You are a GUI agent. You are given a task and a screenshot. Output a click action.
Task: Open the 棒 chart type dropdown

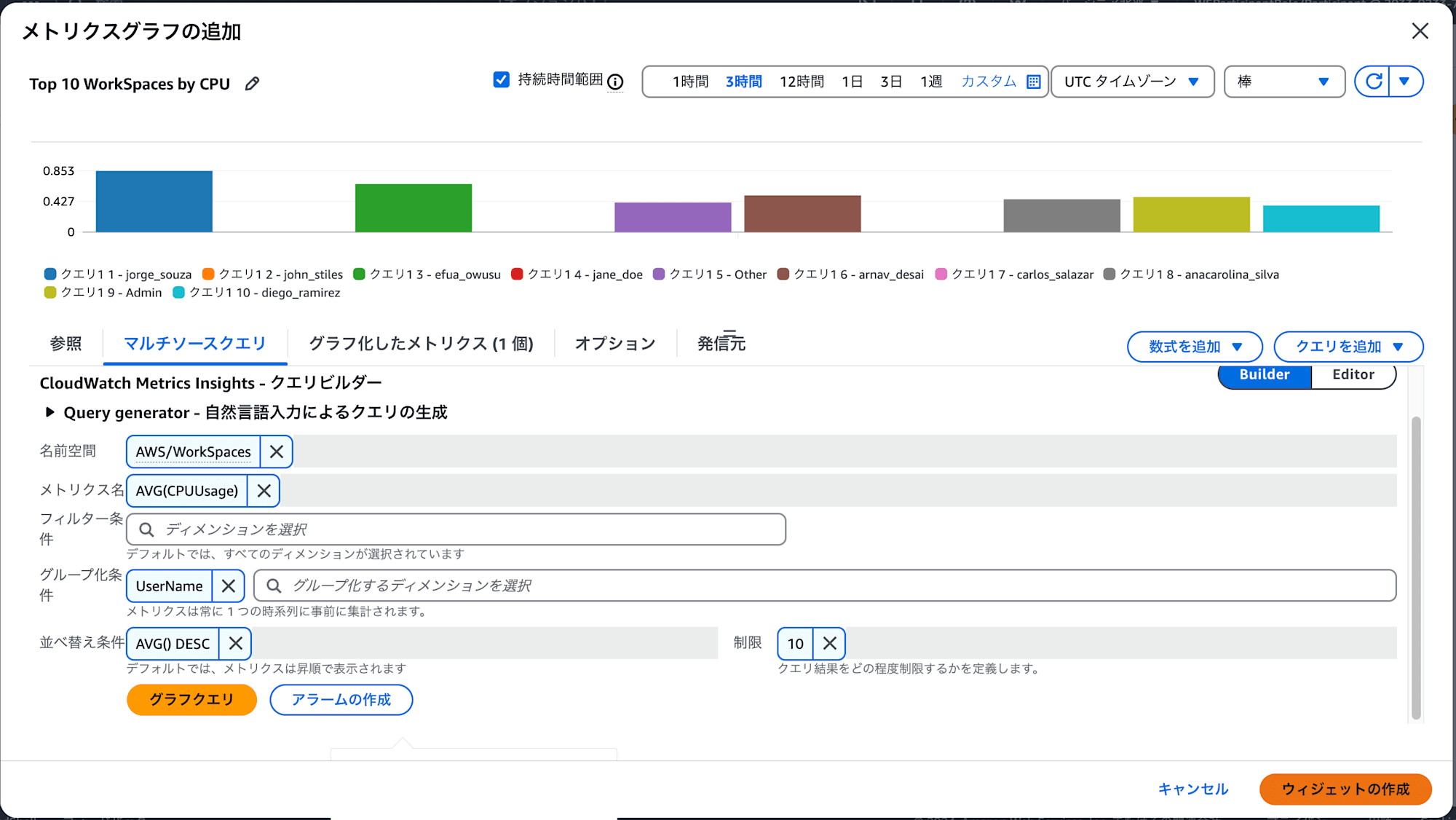coord(1284,82)
